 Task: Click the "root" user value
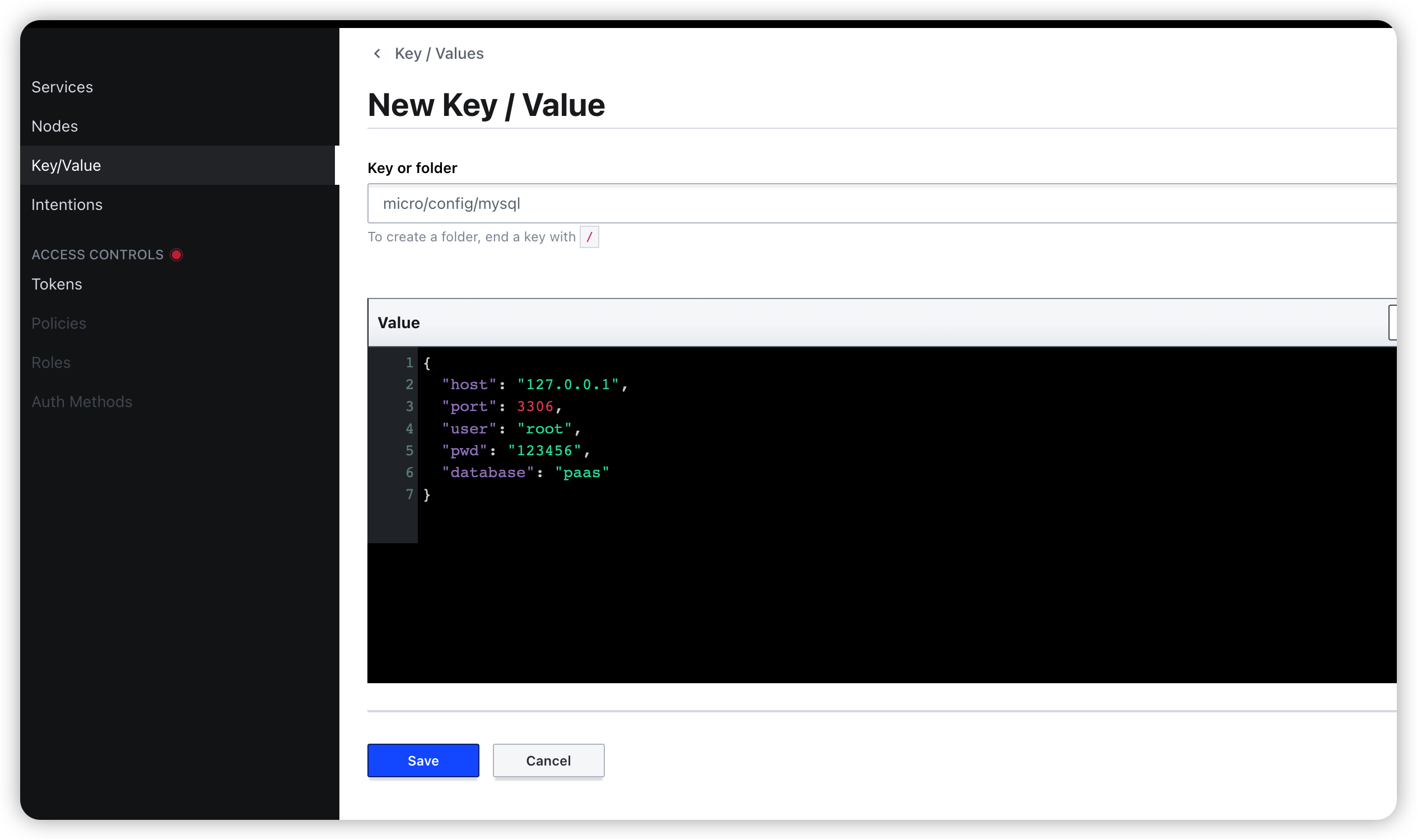pyautogui.click(x=544, y=428)
